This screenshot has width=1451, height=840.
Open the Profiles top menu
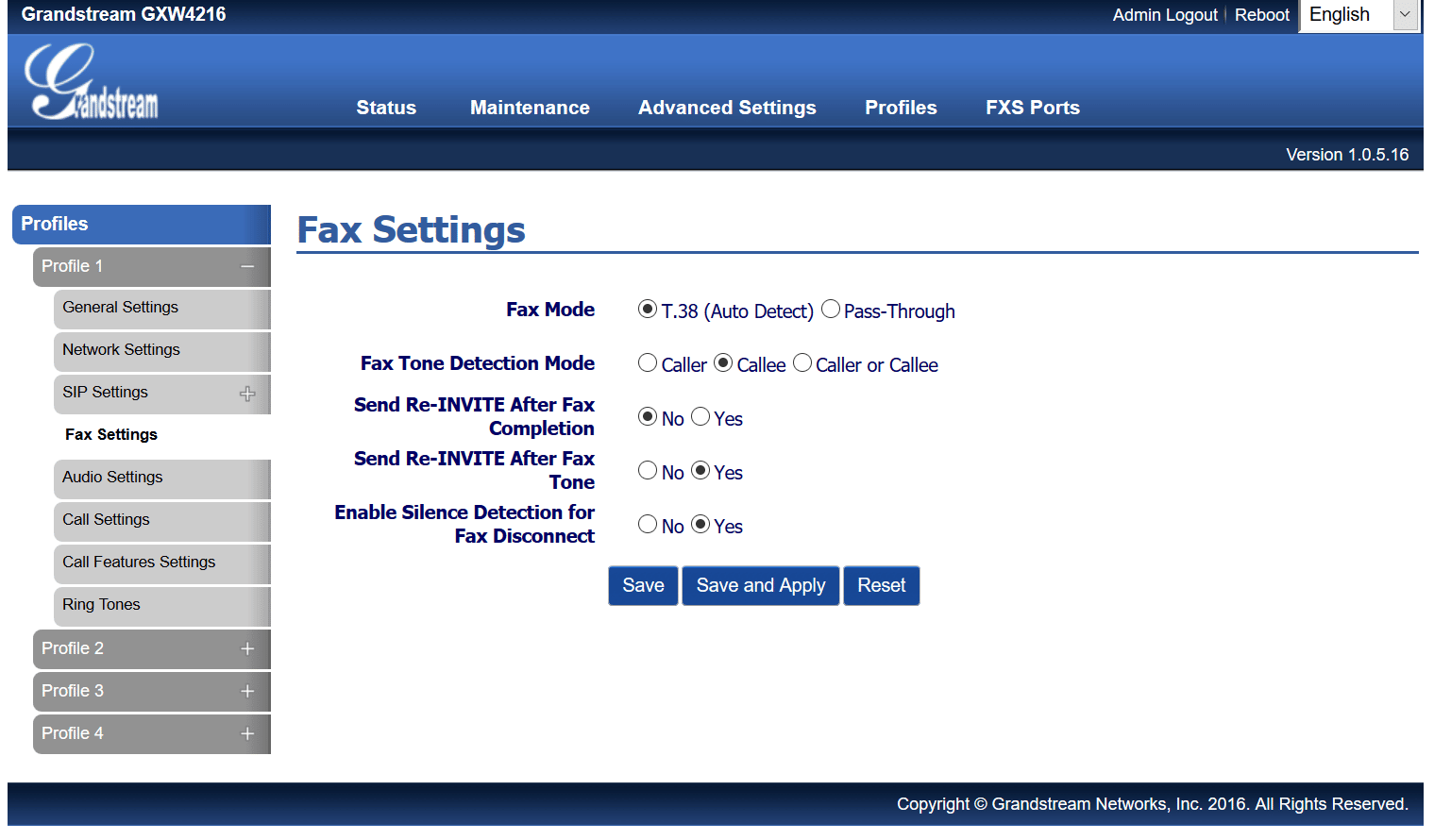coord(901,108)
